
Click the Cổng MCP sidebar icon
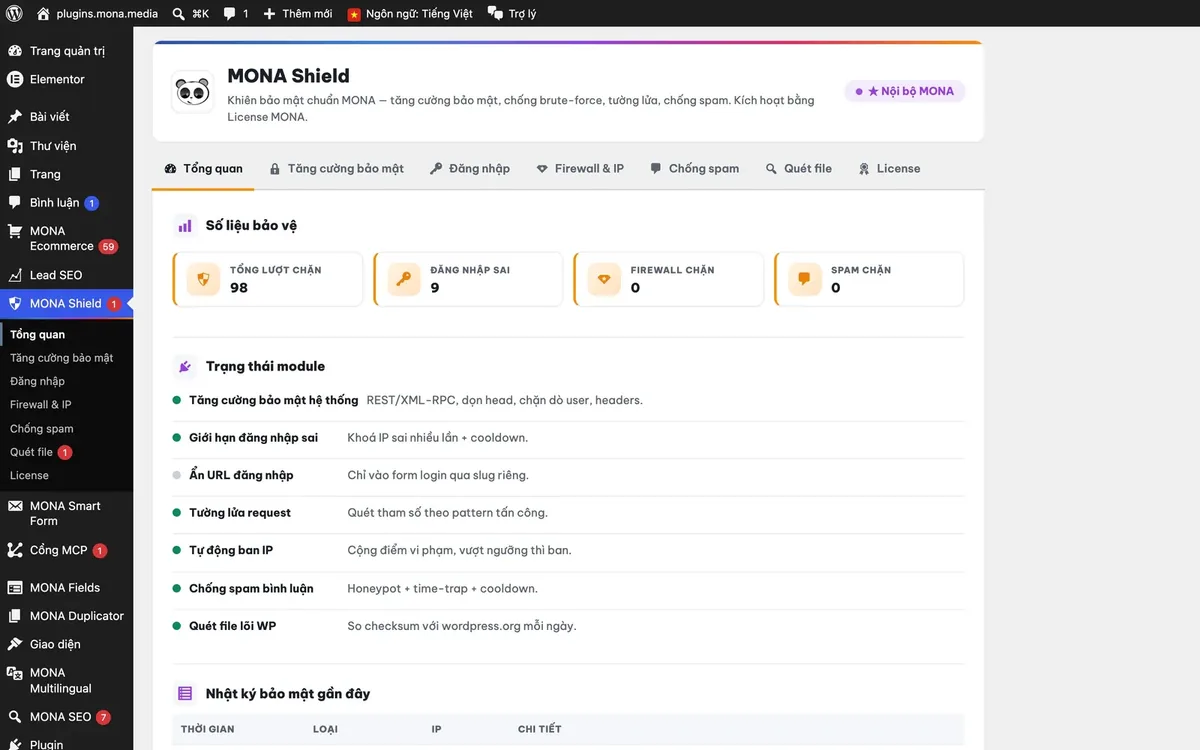15,550
